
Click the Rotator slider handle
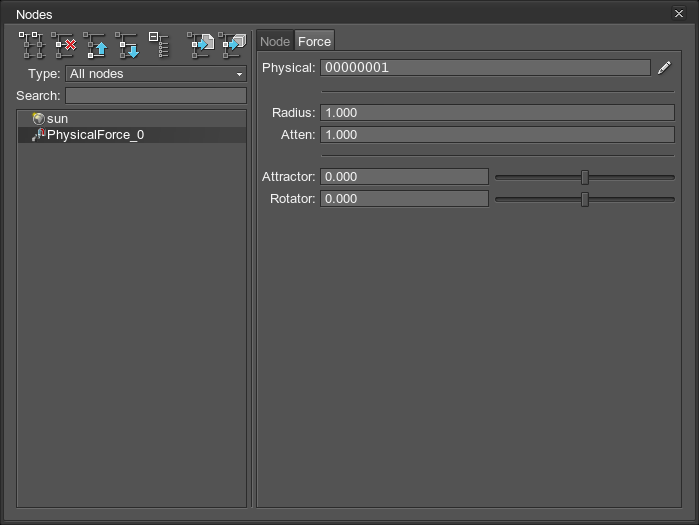click(585, 199)
